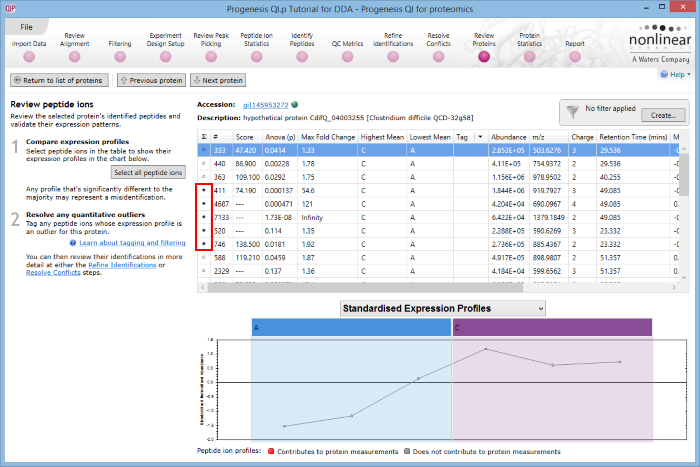Click the globe icon beside accession

[x=295, y=104]
